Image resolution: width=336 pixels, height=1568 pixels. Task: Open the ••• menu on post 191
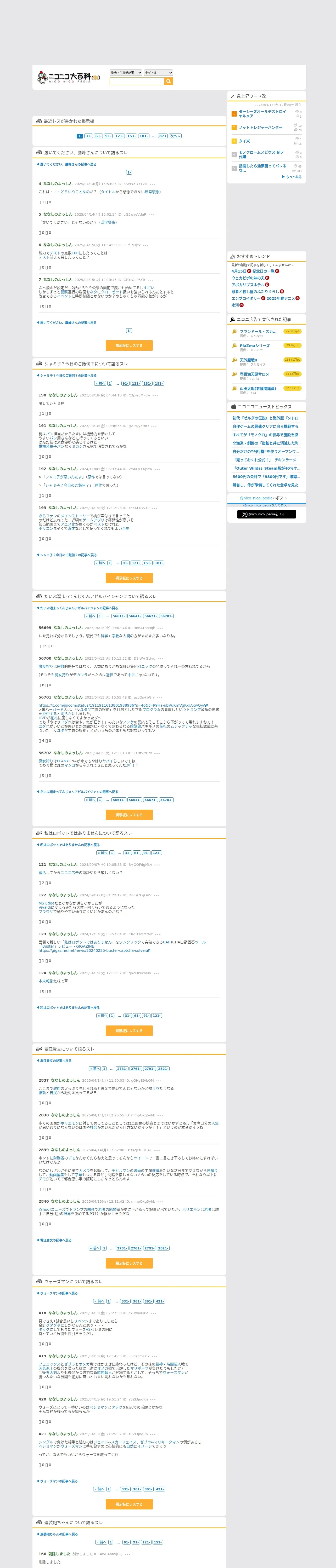154,426
